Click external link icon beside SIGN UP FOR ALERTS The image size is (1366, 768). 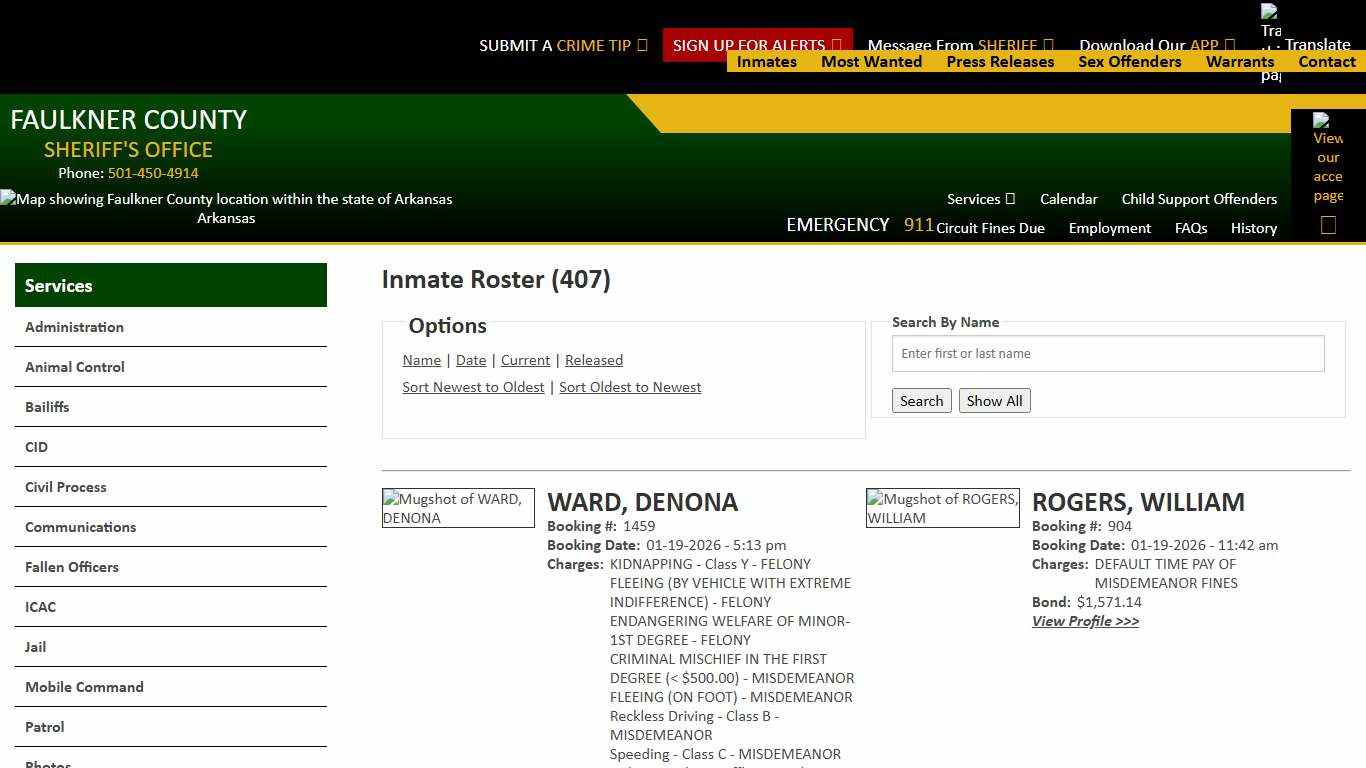(836, 45)
